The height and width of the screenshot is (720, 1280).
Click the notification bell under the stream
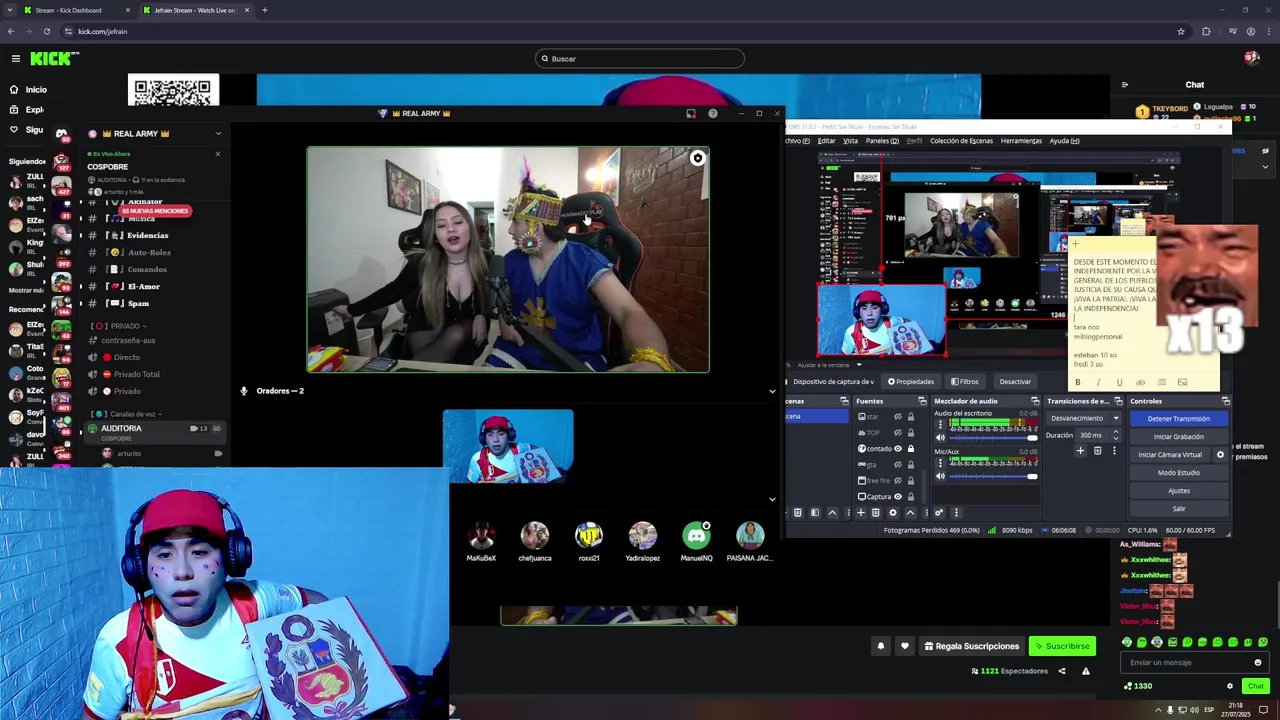[x=880, y=646]
